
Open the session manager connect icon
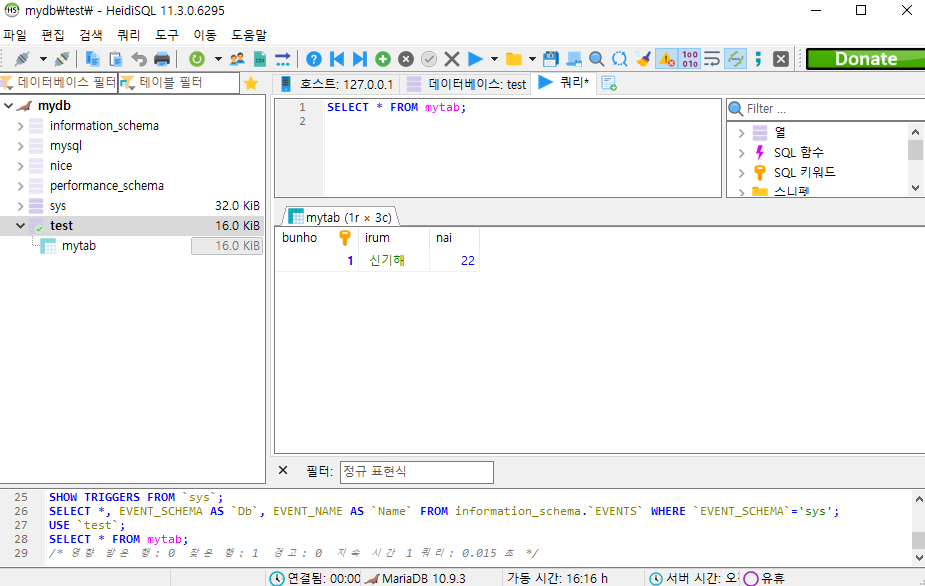[x=22, y=59]
